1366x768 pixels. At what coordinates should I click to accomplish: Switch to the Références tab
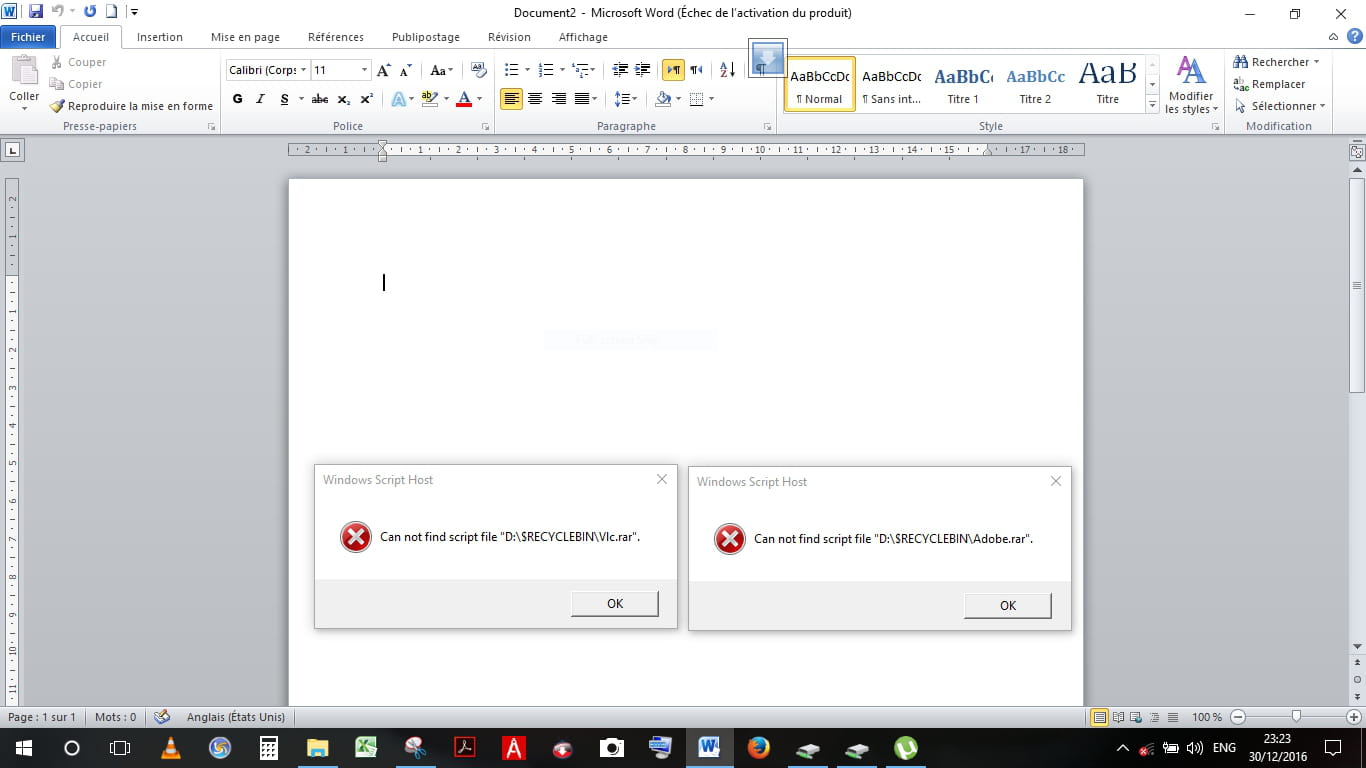[x=336, y=37]
